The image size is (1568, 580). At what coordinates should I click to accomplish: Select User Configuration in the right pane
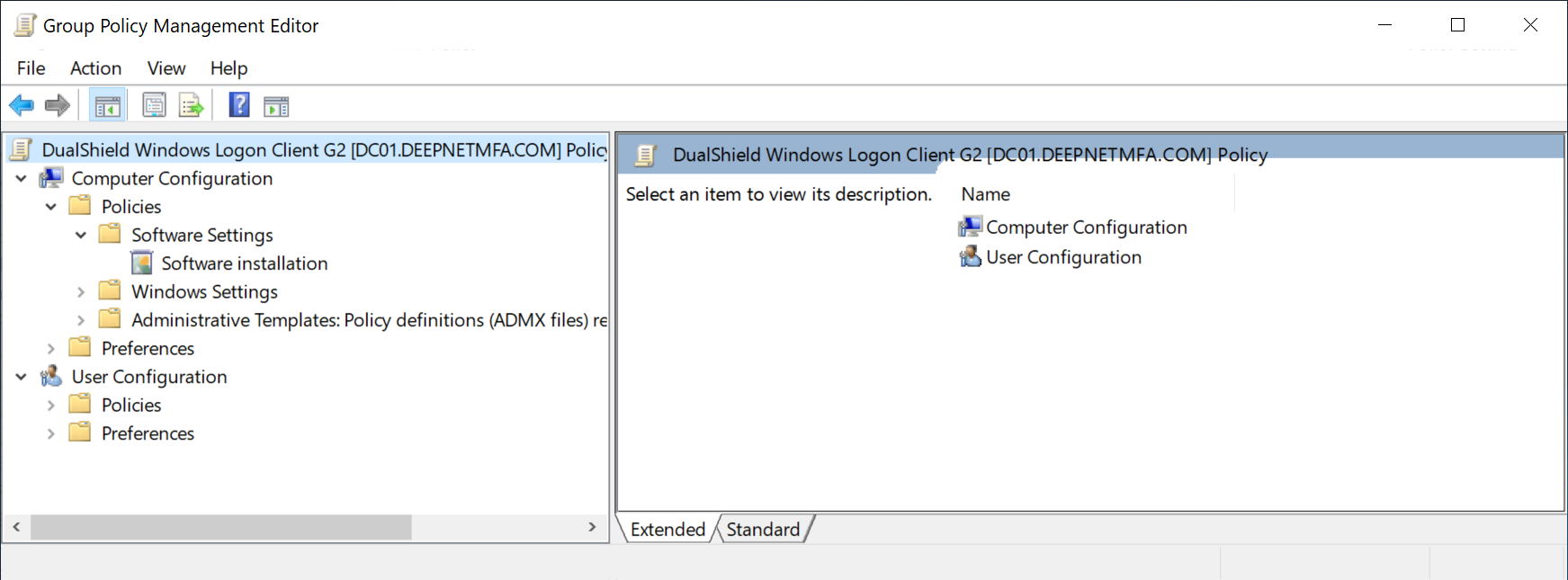pos(1063,257)
